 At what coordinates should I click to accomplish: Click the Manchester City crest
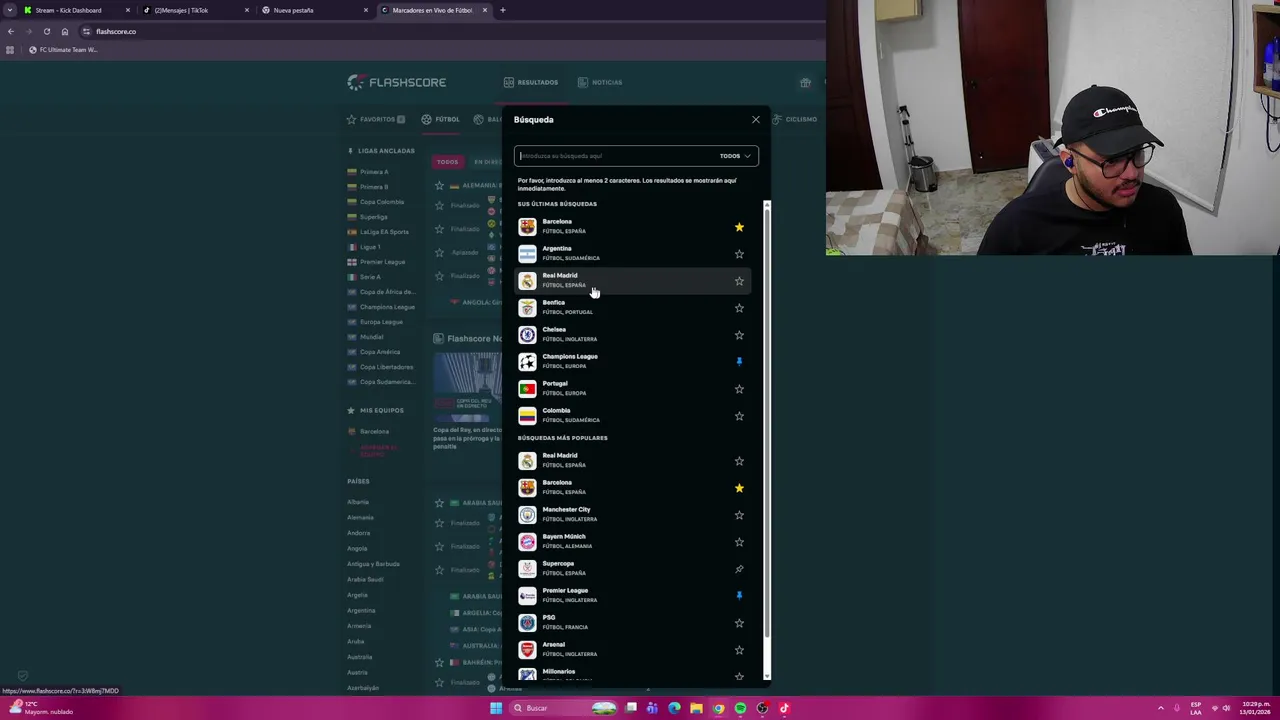coord(527,515)
